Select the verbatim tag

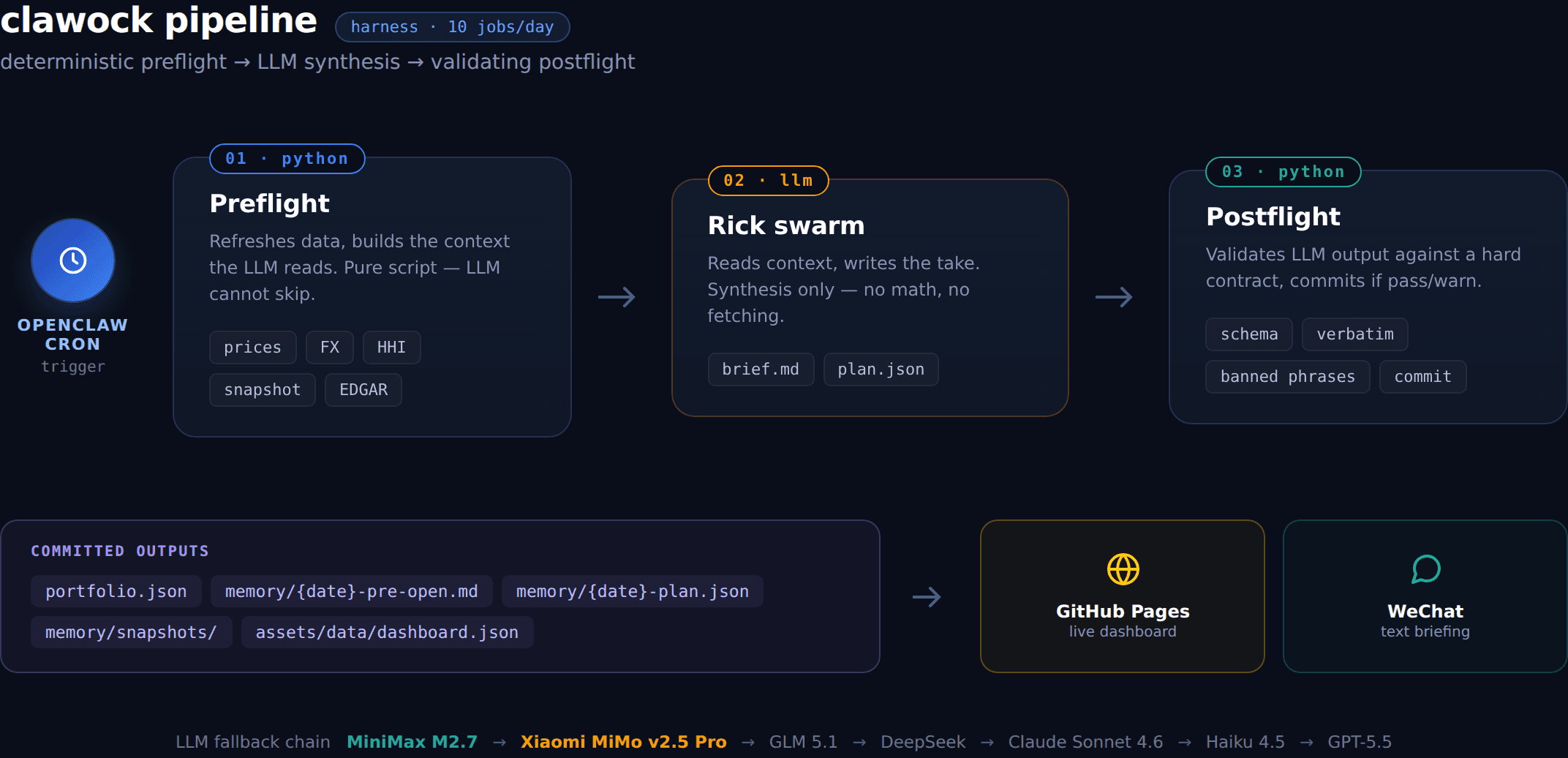(x=1355, y=334)
